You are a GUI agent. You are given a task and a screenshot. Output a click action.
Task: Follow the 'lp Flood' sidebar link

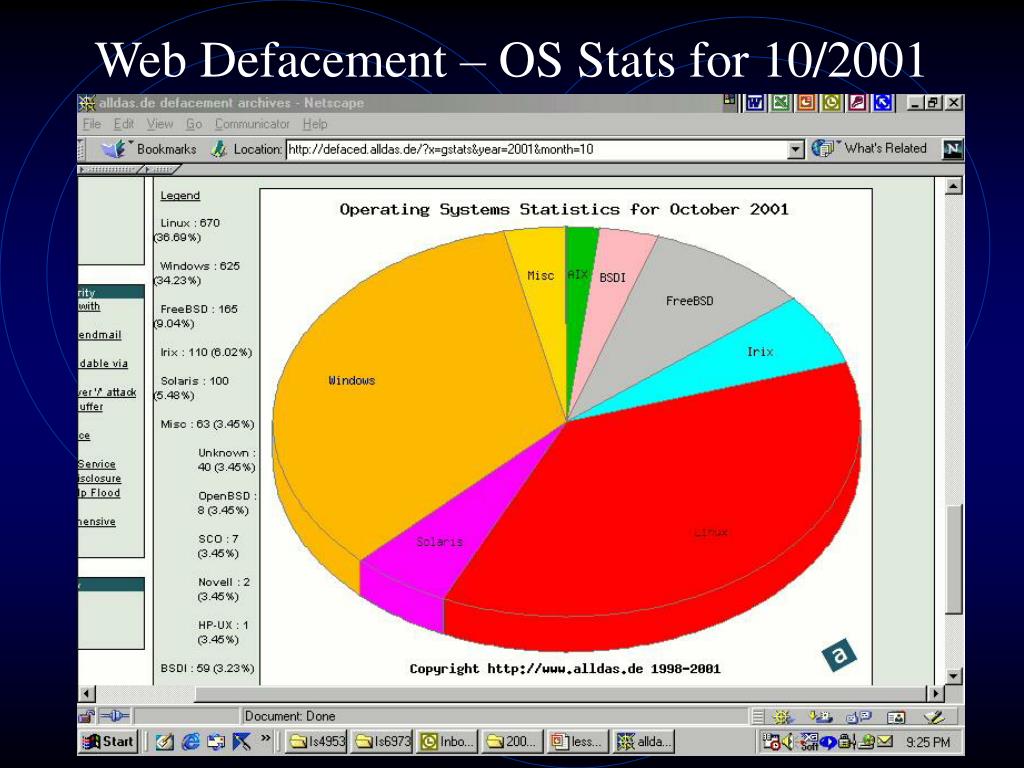click(x=99, y=493)
